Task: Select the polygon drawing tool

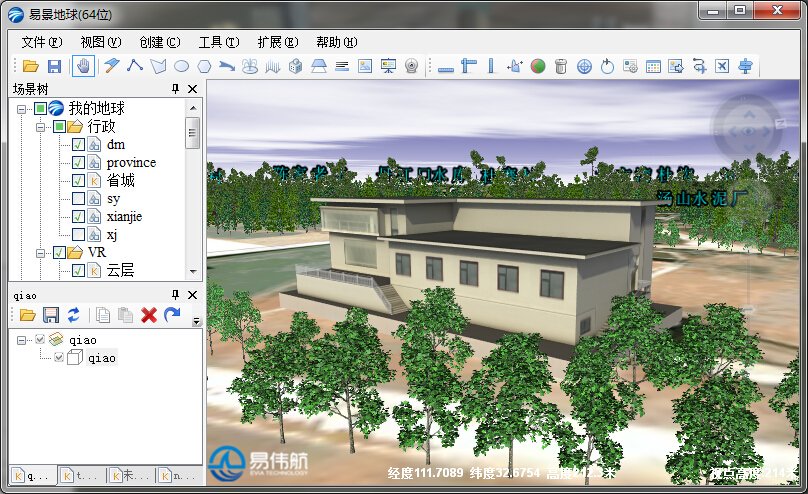Action: pyautogui.click(x=158, y=66)
